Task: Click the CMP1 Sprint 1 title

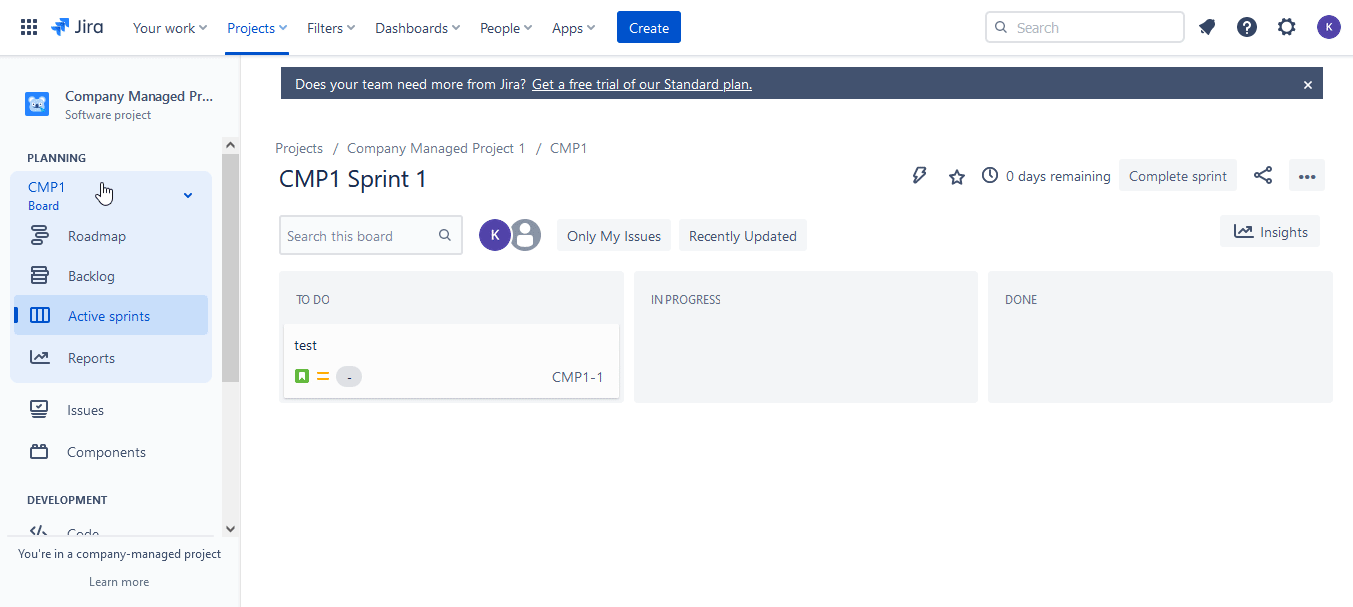Action: point(353,179)
